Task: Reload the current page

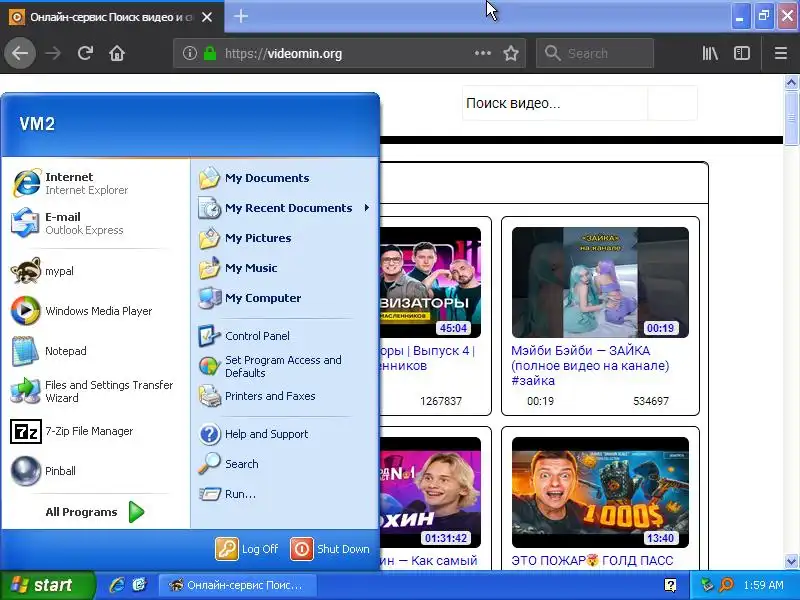Action: click(85, 53)
